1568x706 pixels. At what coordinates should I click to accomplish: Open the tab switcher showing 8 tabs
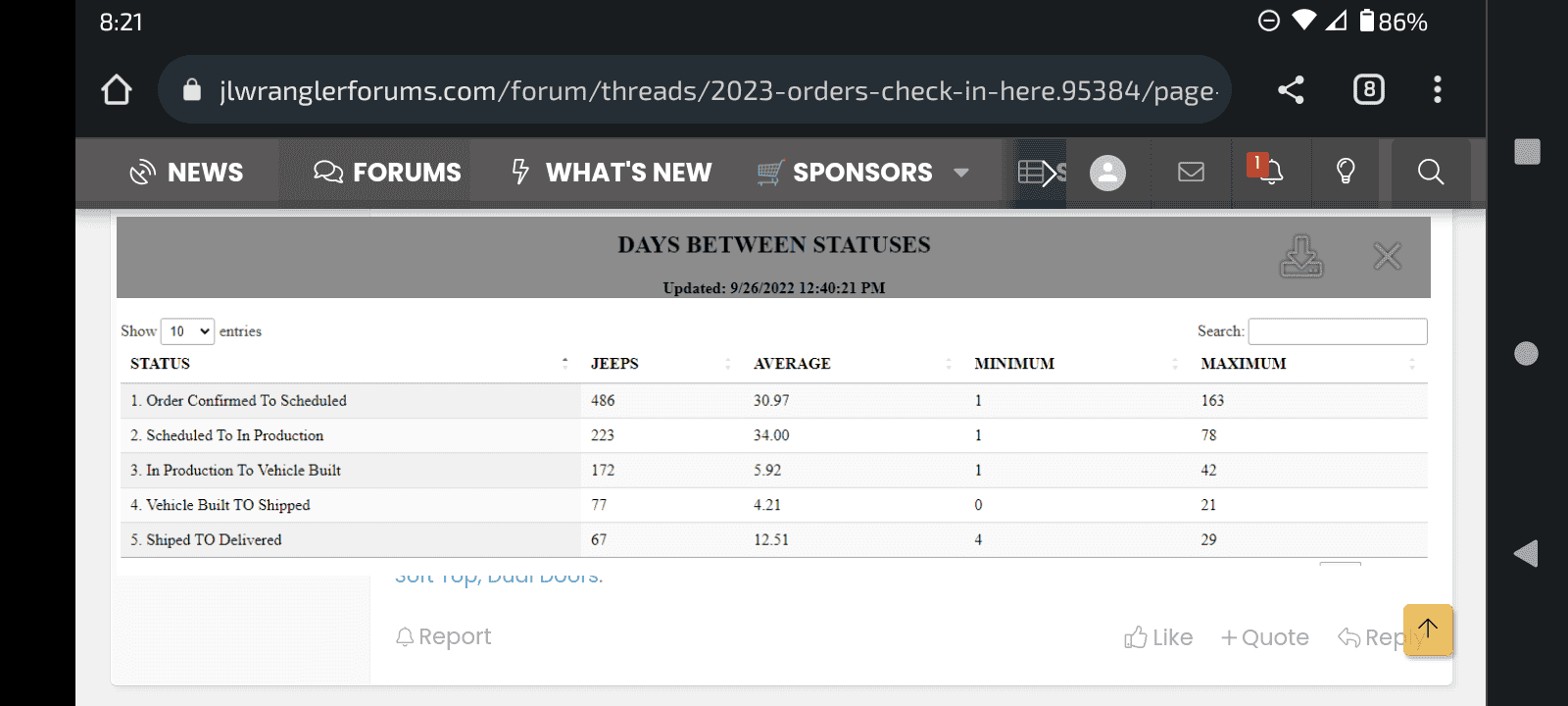click(1369, 90)
